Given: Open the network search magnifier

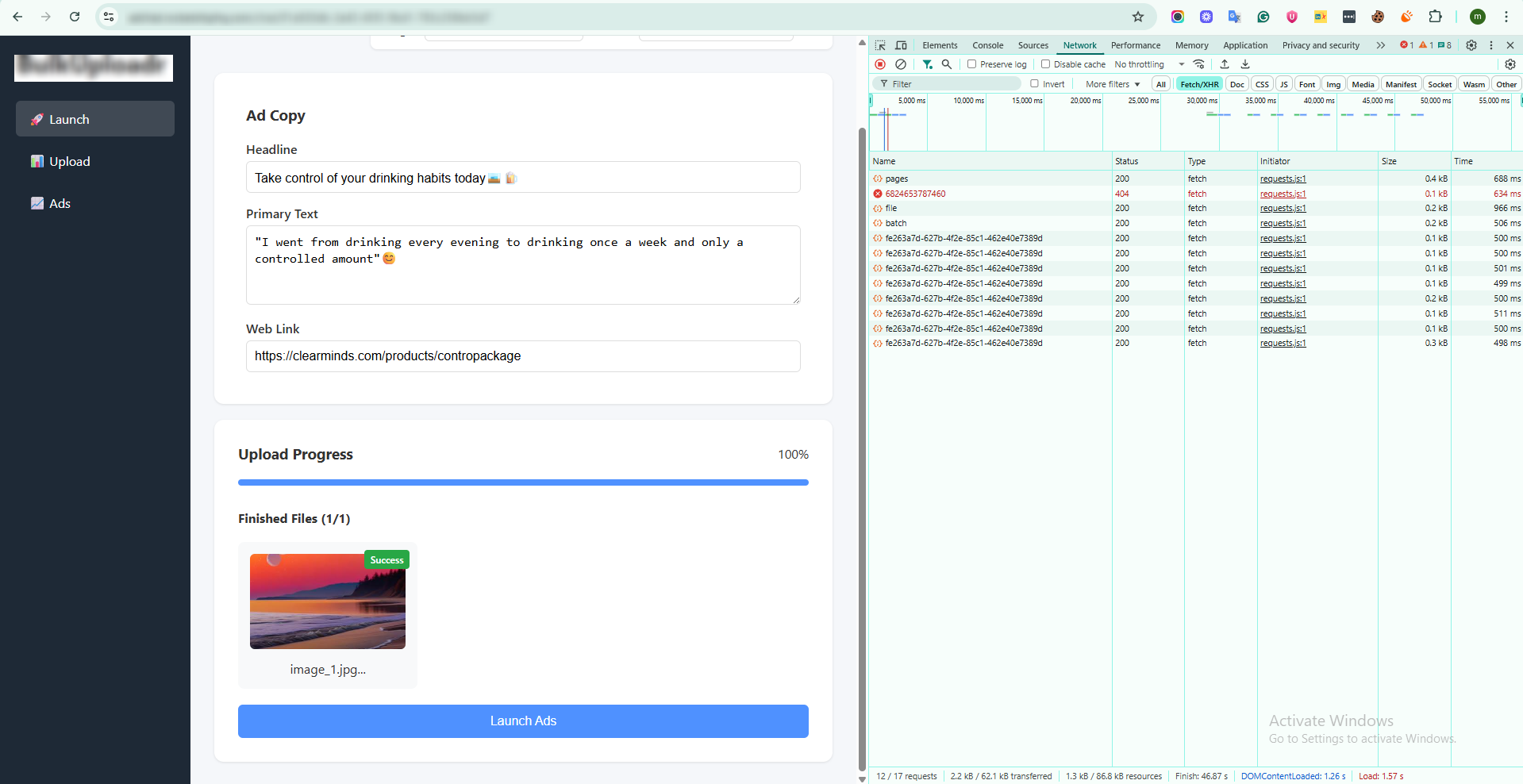Looking at the screenshot, I should click(x=947, y=64).
